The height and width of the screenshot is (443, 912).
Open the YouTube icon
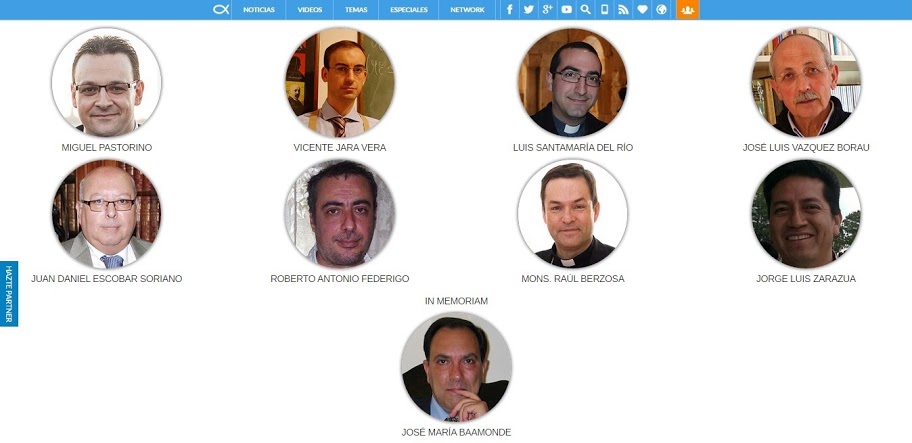567,9
